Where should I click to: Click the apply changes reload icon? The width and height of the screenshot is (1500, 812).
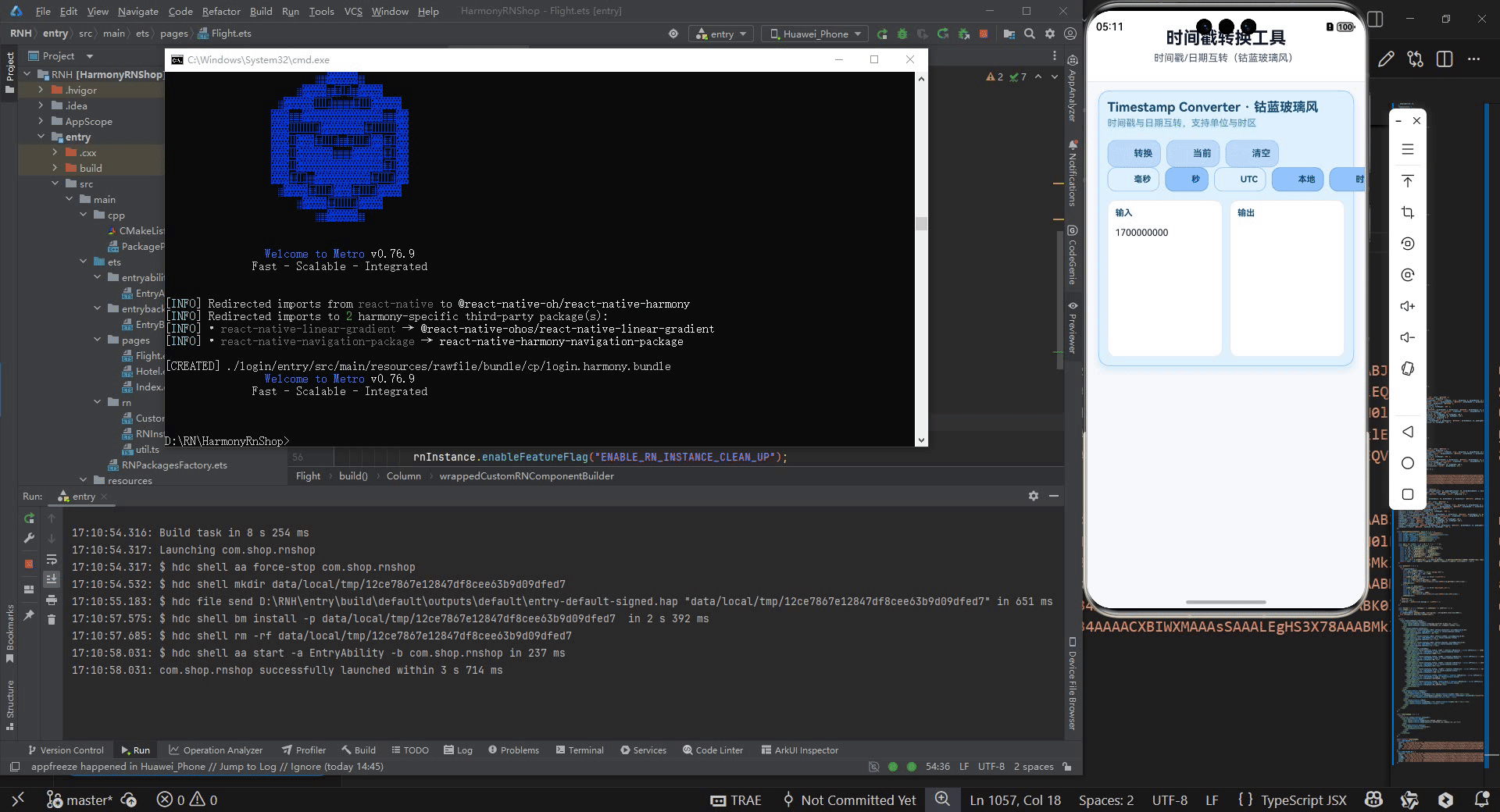pos(943,34)
